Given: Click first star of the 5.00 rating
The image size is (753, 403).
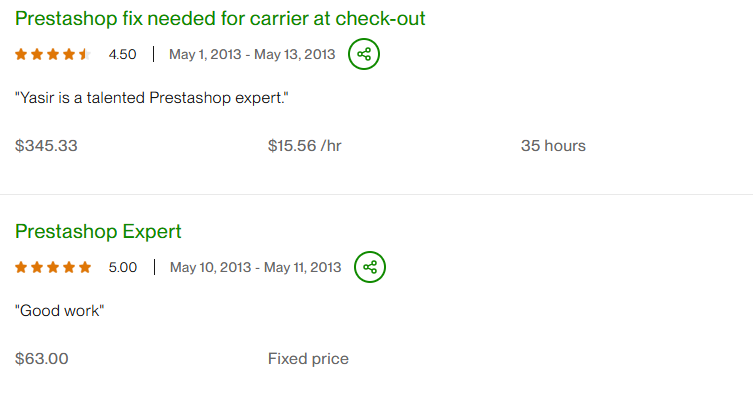Looking at the screenshot, I should coord(21,267).
